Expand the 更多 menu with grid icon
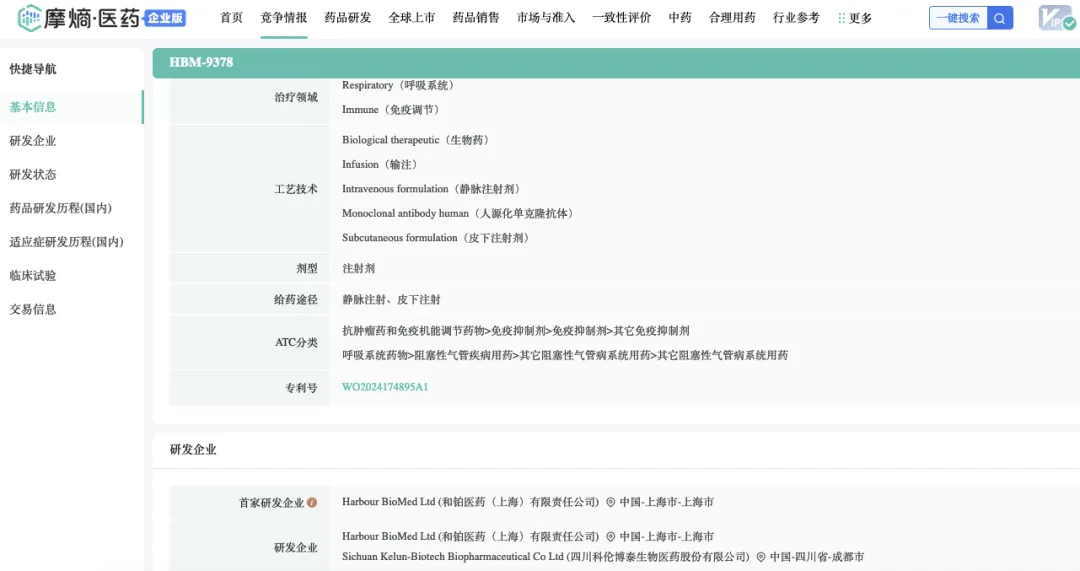This screenshot has height=571, width=1080. (x=855, y=18)
